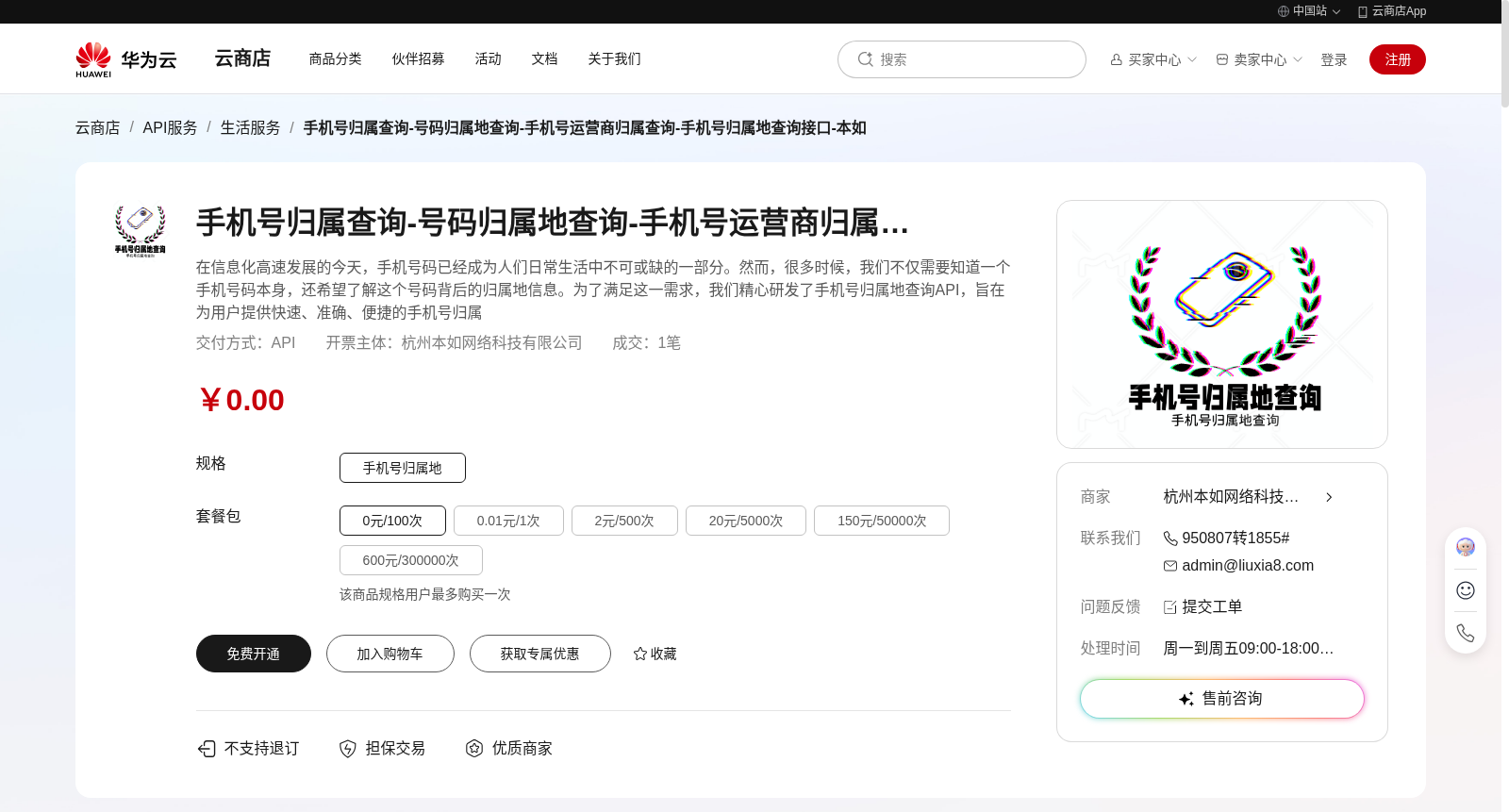
Task: Click the 售前咨询 button
Action: pyautogui.click(x=1222, y=699)
